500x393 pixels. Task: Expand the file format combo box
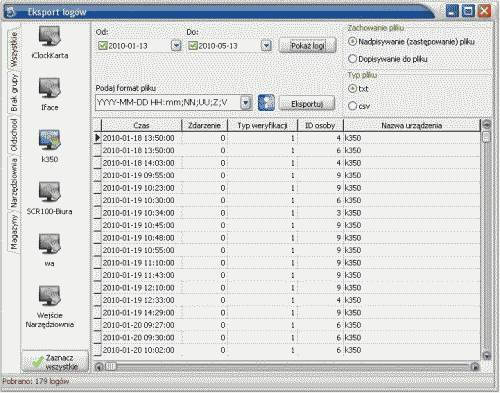click(246, 103)
